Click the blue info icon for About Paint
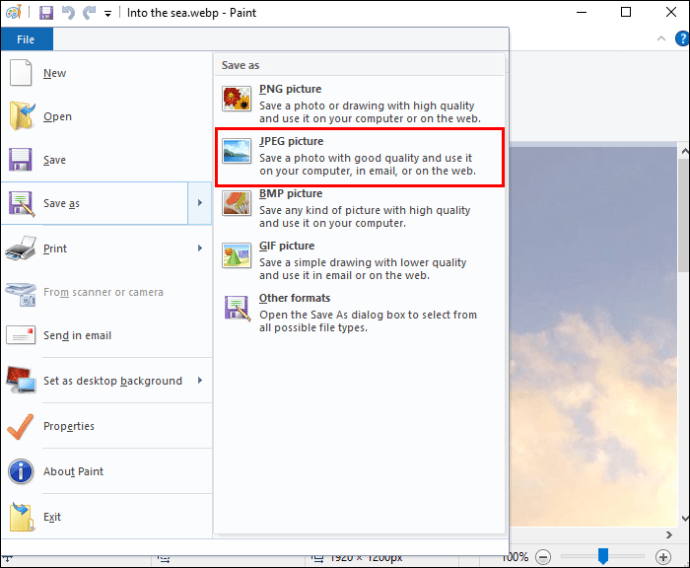Viewport: 690px width, 568px height. pyautogui.click(x=21, y=471)
